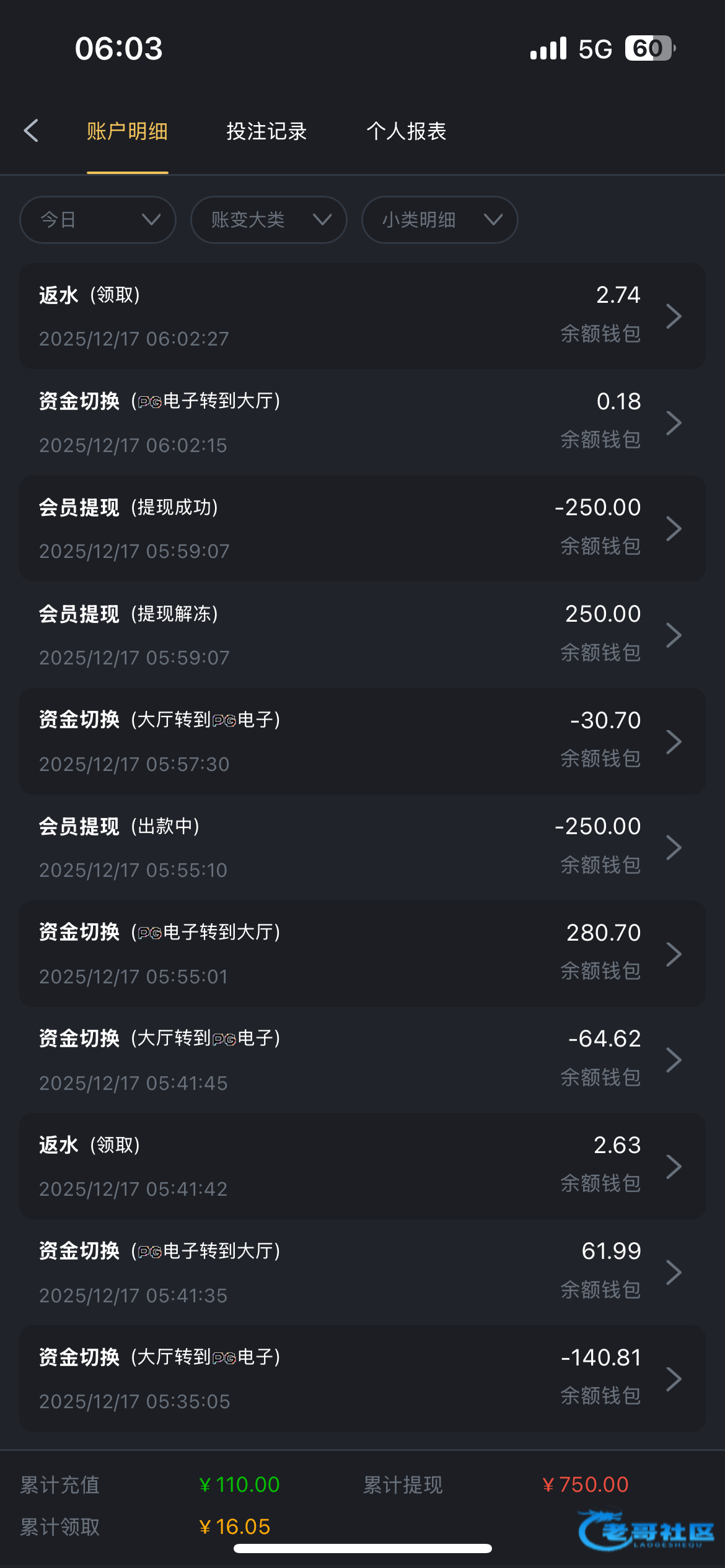Open details arrow for 提现成功 -250.00
725x1568 pixels.
(674, 529)
